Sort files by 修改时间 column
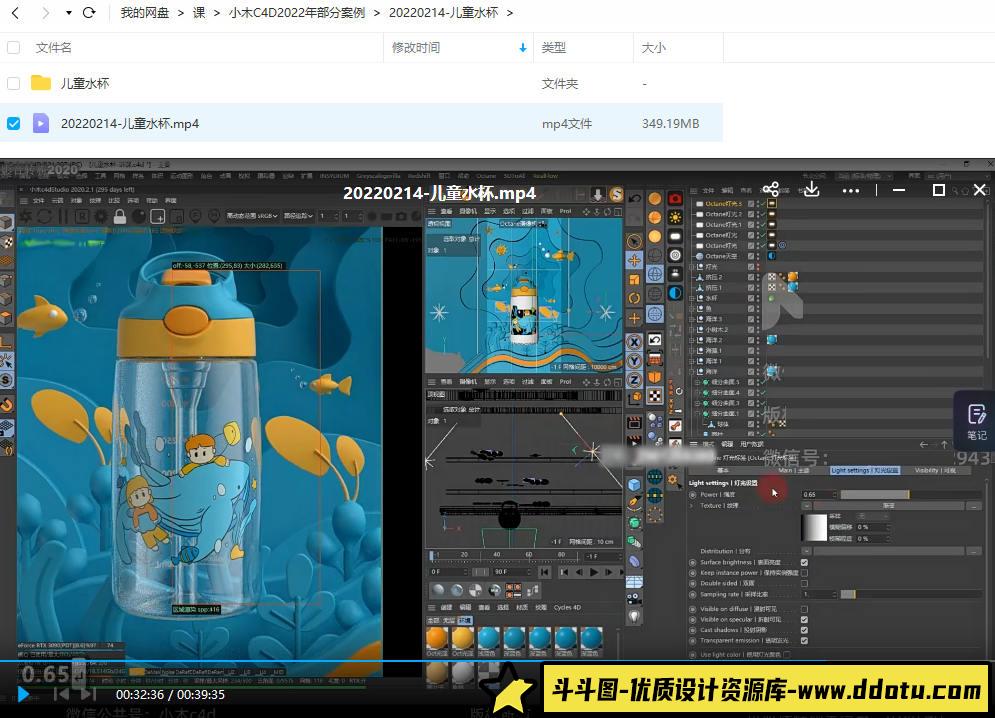The width and height of the screenshot is (995, 718). point(416,48)
